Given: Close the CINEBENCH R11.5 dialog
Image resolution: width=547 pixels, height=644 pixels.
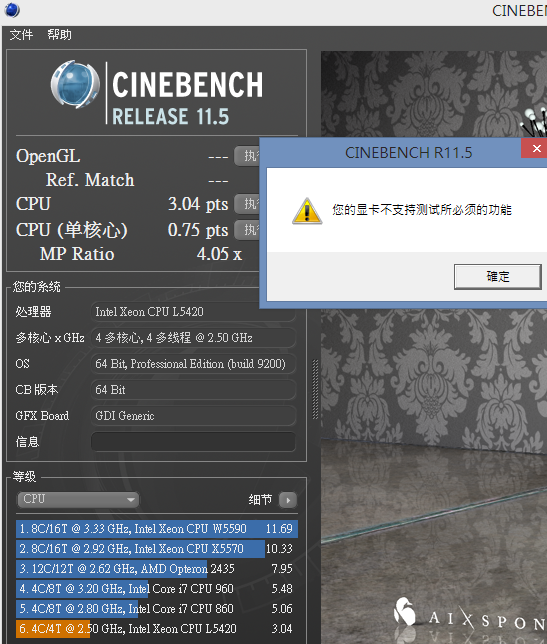Looking at the screenshot, I should pos(536,149).
